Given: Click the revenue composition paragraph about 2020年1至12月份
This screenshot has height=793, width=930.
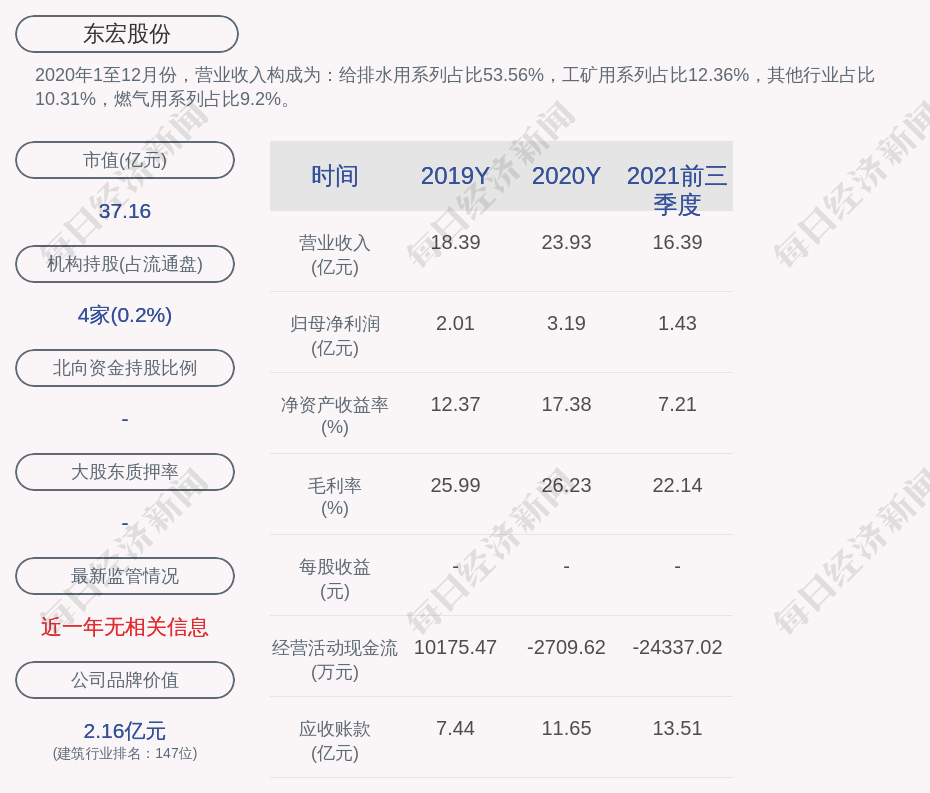Looking at the screenshot, I should click(455, 87).
